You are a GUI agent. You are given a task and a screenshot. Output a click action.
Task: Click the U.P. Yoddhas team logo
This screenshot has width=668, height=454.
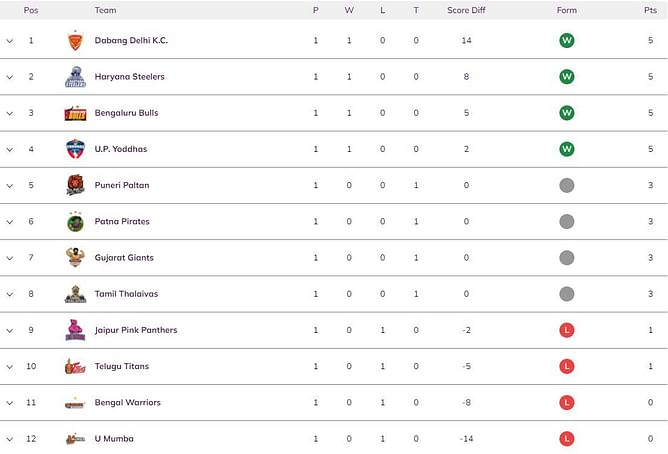click(75, 149)
